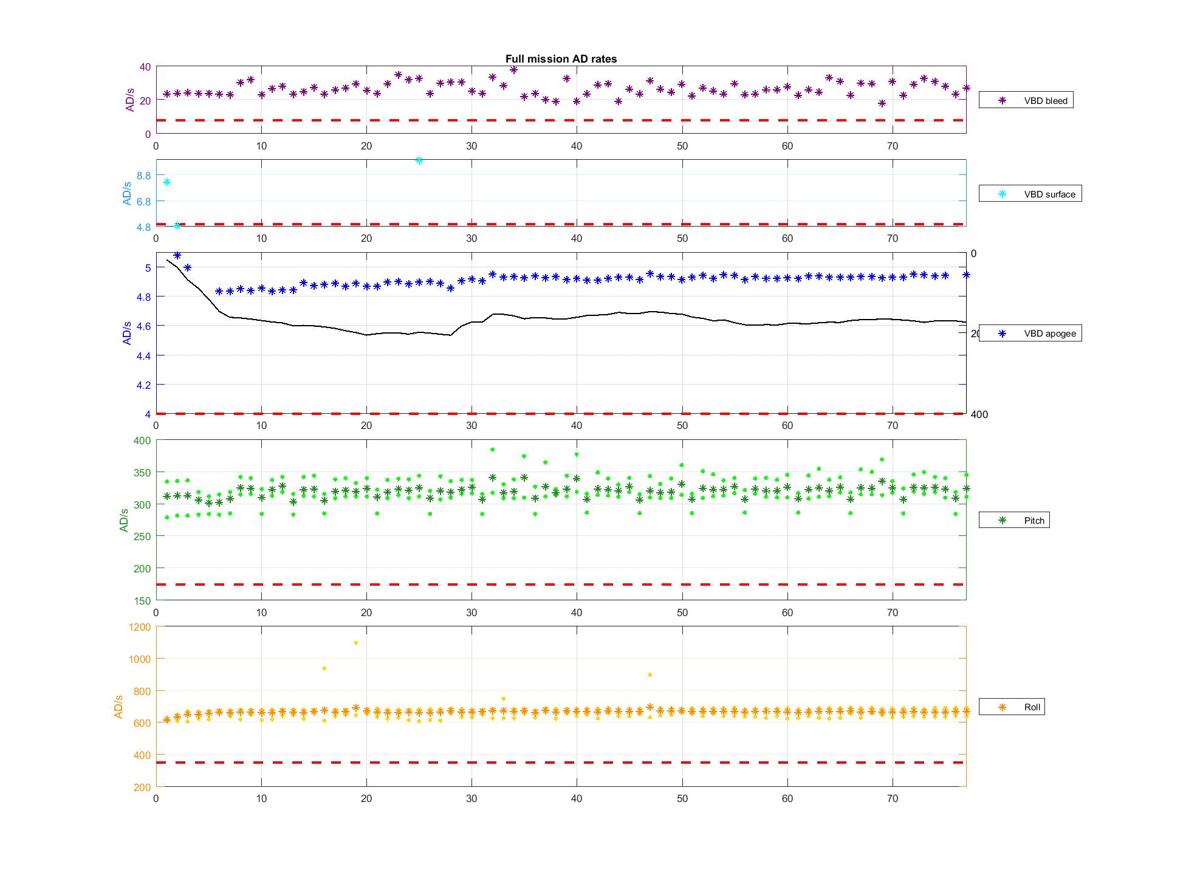The height and width of the screenshot is (885, 1200).
Task: Click the green asterisk marker in Pitch legend
Action: click(x=1001, y=521)
